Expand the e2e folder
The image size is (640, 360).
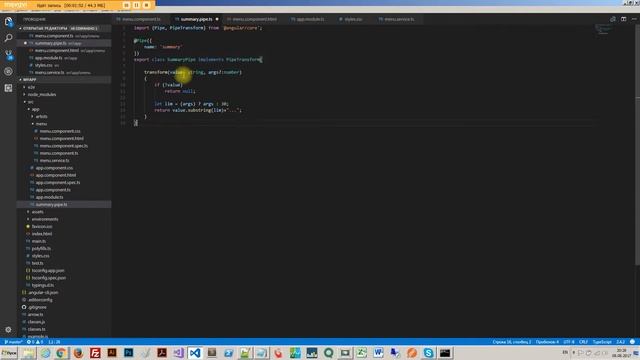31,87
